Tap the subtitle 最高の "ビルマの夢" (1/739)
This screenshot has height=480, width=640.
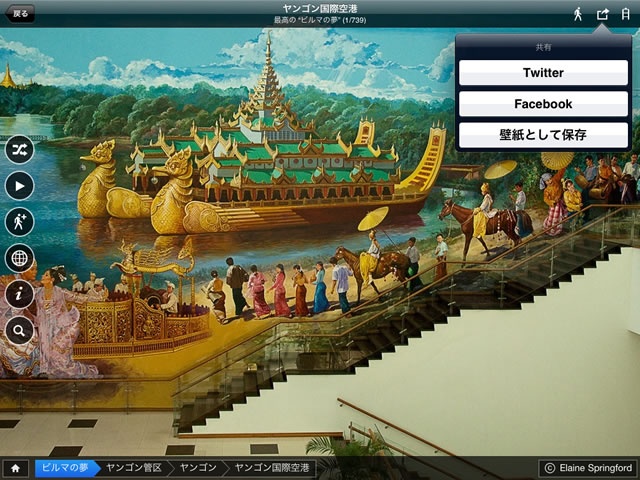tap(320, 20)
